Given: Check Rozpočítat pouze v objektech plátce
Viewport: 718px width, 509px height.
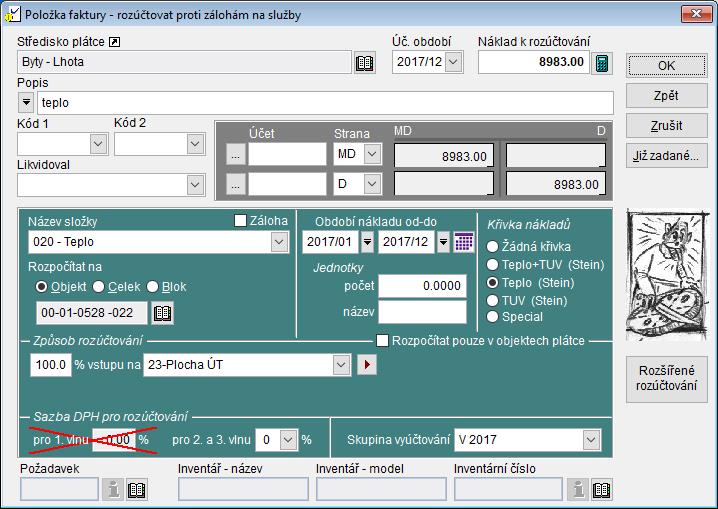Looking at the screenshot, I should pyautogui.click(x=382, y=341).
